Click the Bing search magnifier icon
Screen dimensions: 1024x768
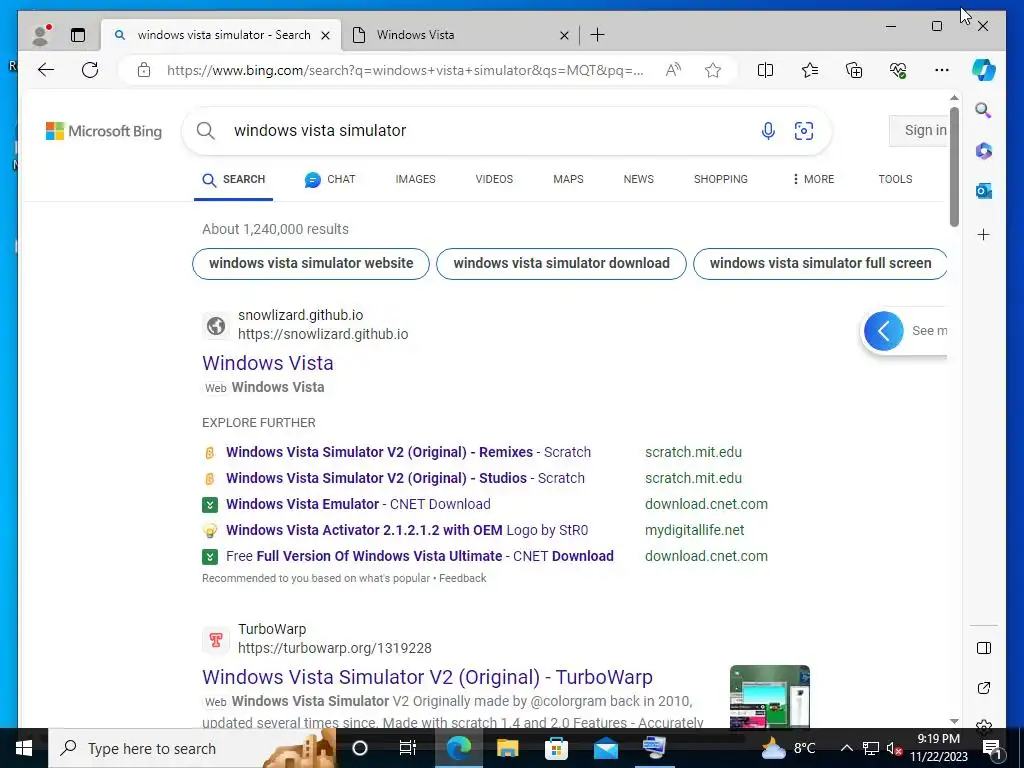click(206, 131)
